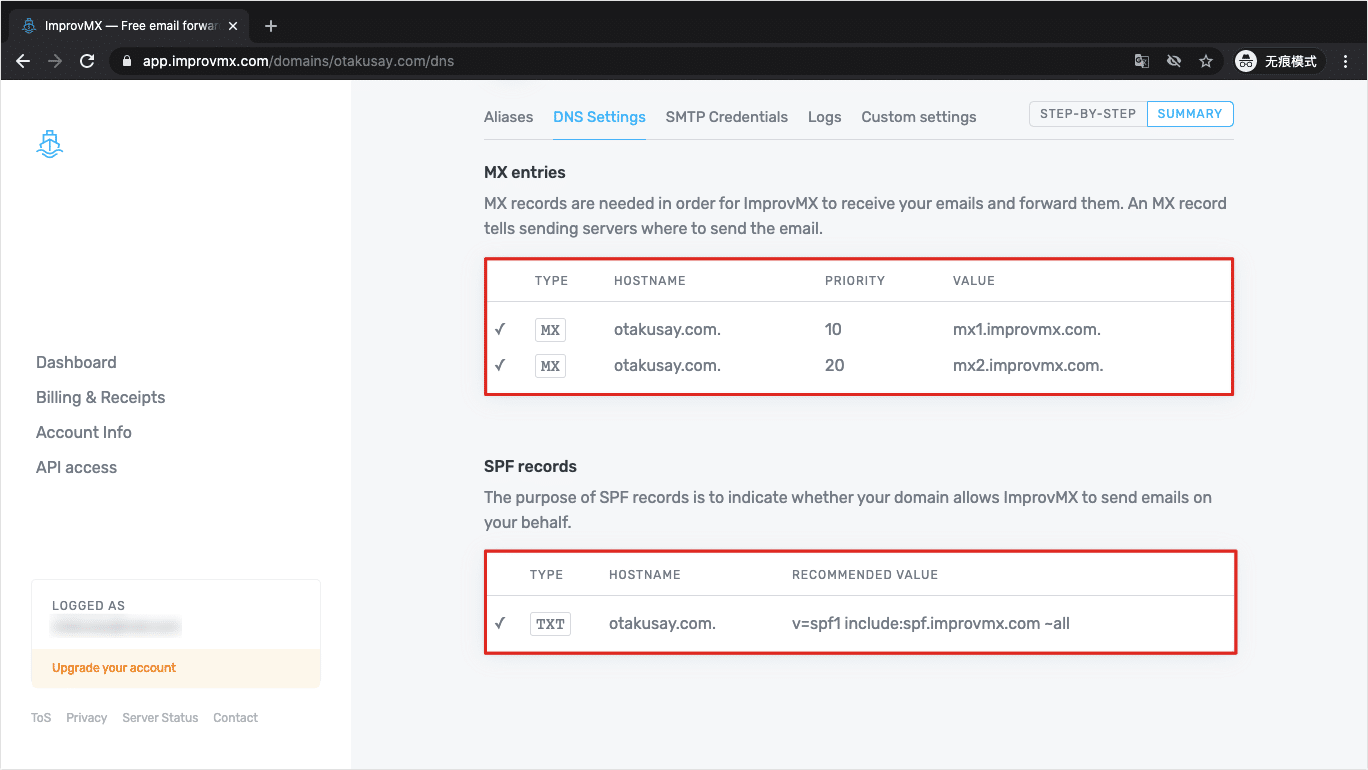Click hostname in the priority 10 row
Screen dimensions: 1368x770
(667, 330)
